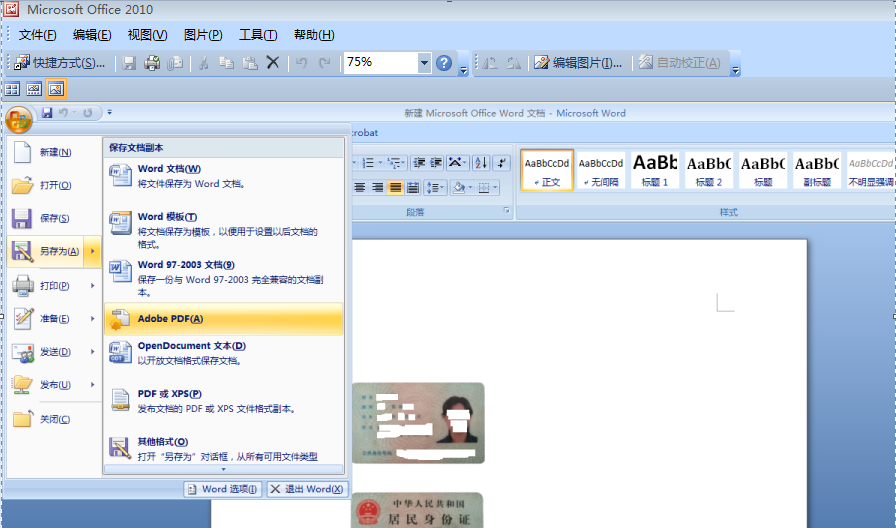Click the Picture Manager redo arrow

click(325, 63)
